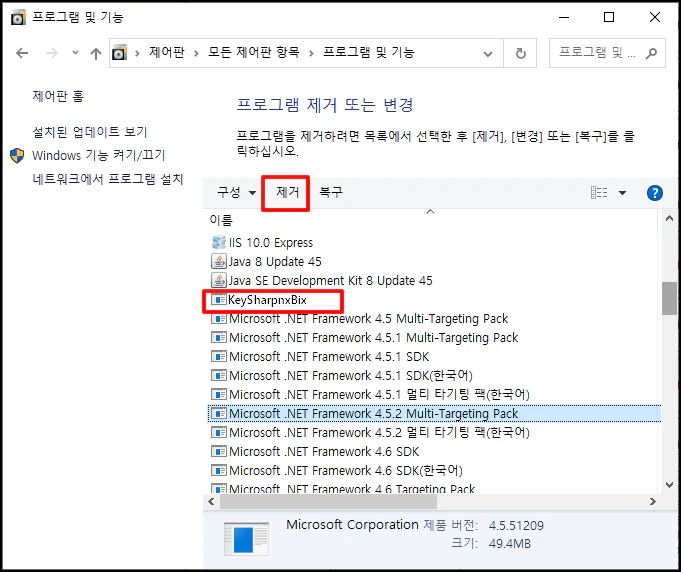Click the 복구 repair button

pyautogui.click(x=331, y=192)
